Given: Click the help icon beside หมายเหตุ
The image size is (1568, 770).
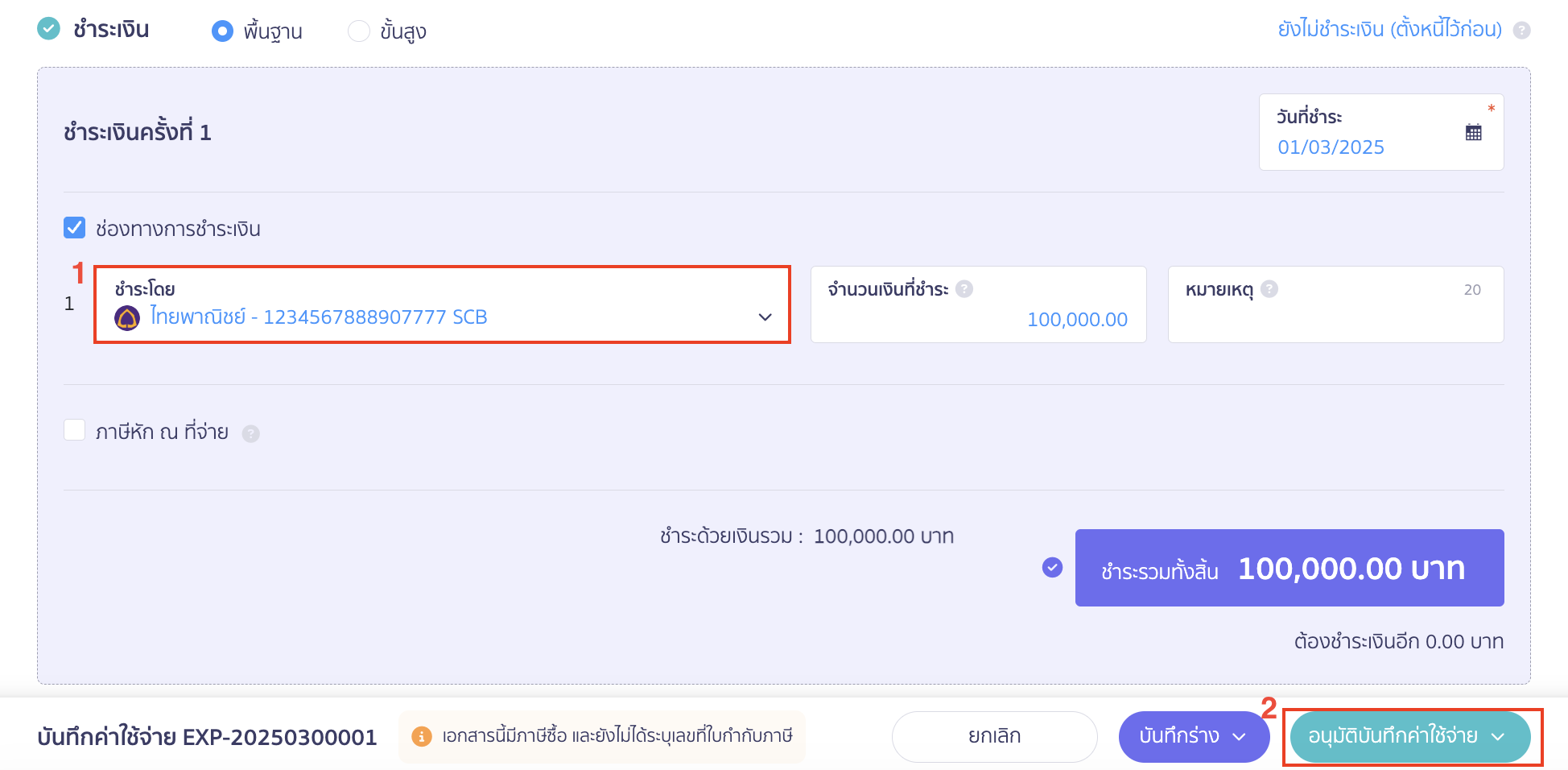Looking at the screenshot, I should tap(1270, 289).
